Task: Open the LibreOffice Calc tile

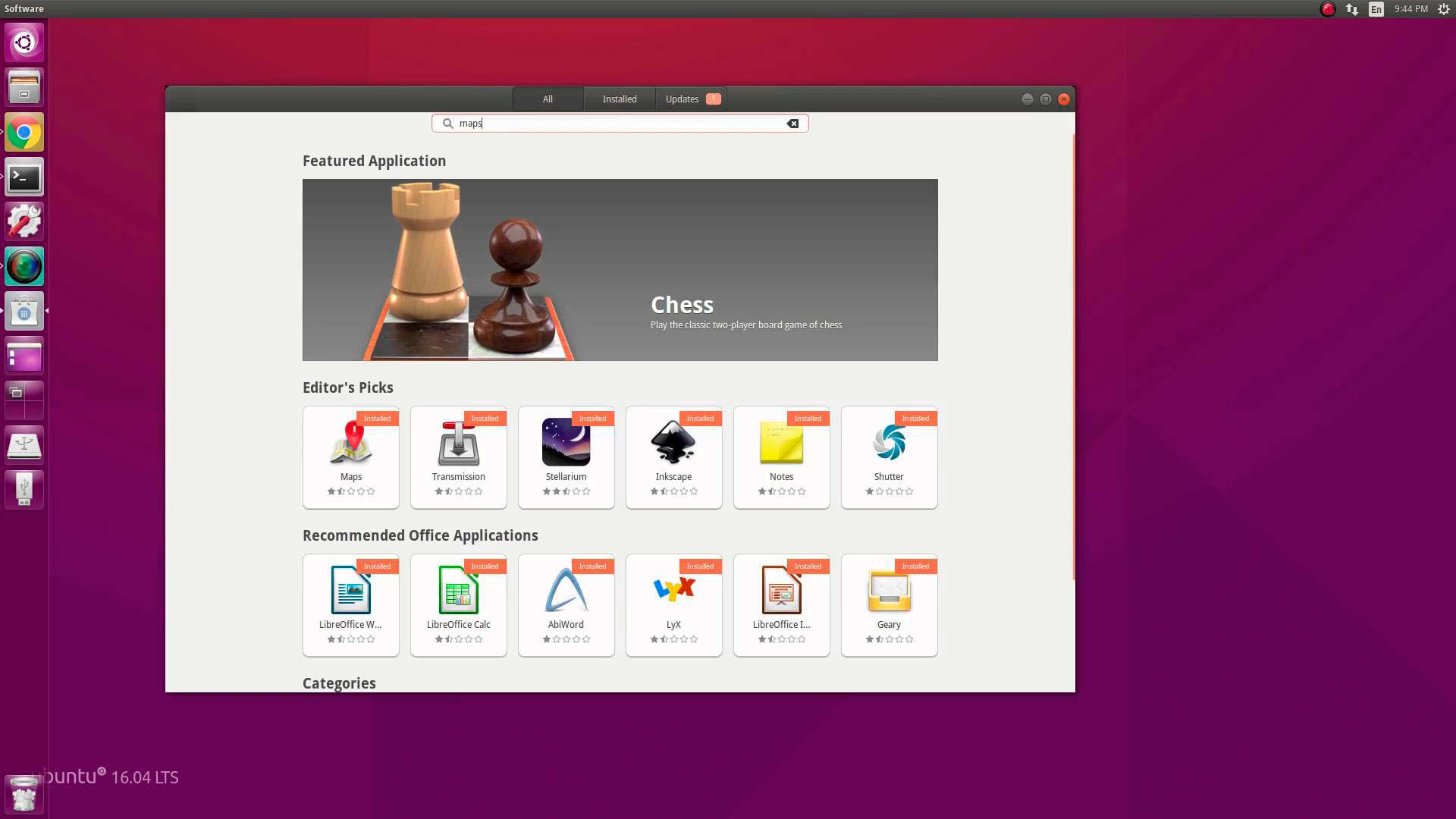Action: (x=459, y=605)
